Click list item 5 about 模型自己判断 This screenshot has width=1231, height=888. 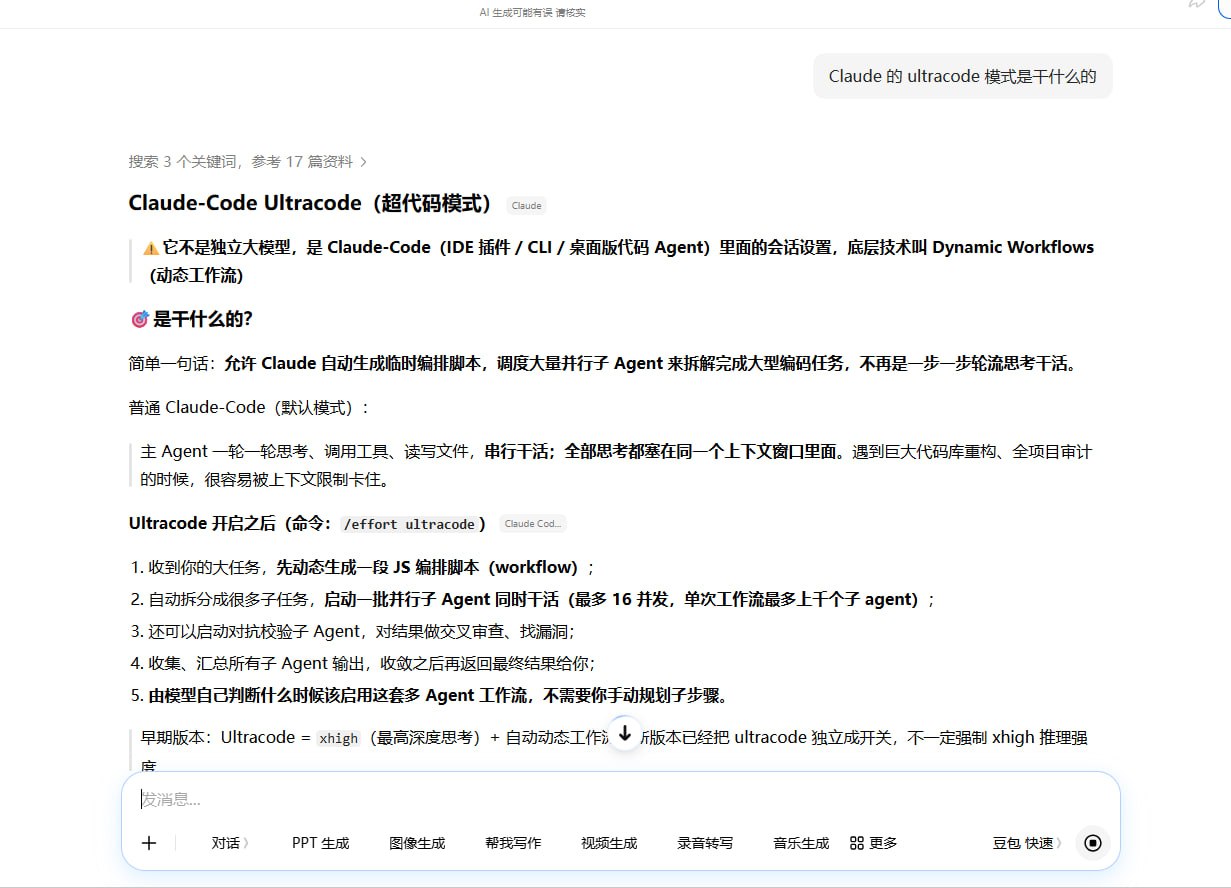click(432, 695)
